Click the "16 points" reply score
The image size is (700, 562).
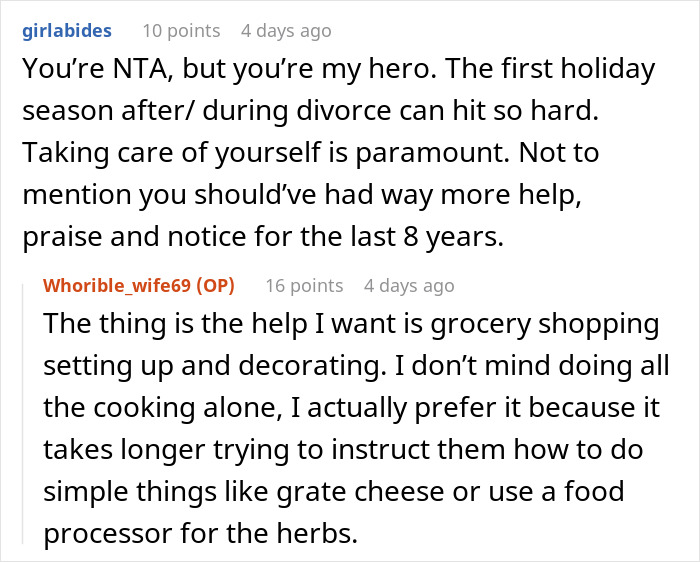pyautogui.click(x=304, y=285)
